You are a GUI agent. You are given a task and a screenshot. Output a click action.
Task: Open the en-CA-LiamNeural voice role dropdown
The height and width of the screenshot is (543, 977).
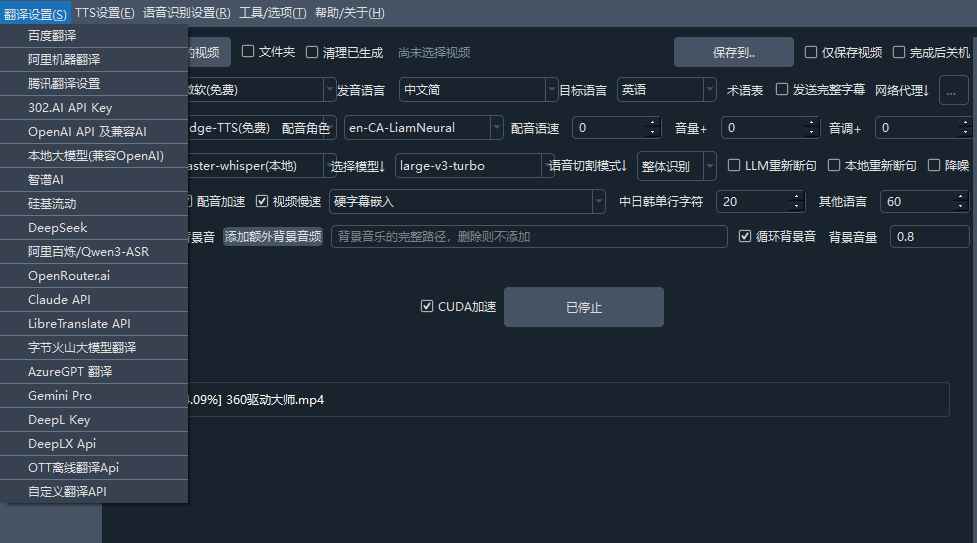pos(423,128)
